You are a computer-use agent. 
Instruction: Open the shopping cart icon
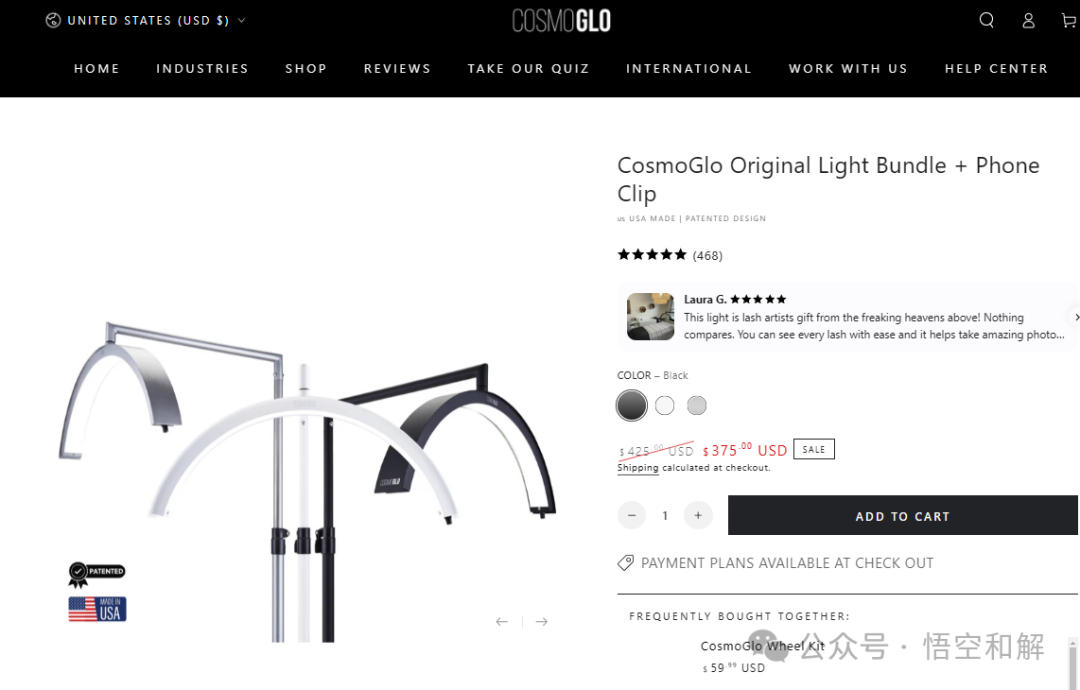click(x=1068, y=21)
